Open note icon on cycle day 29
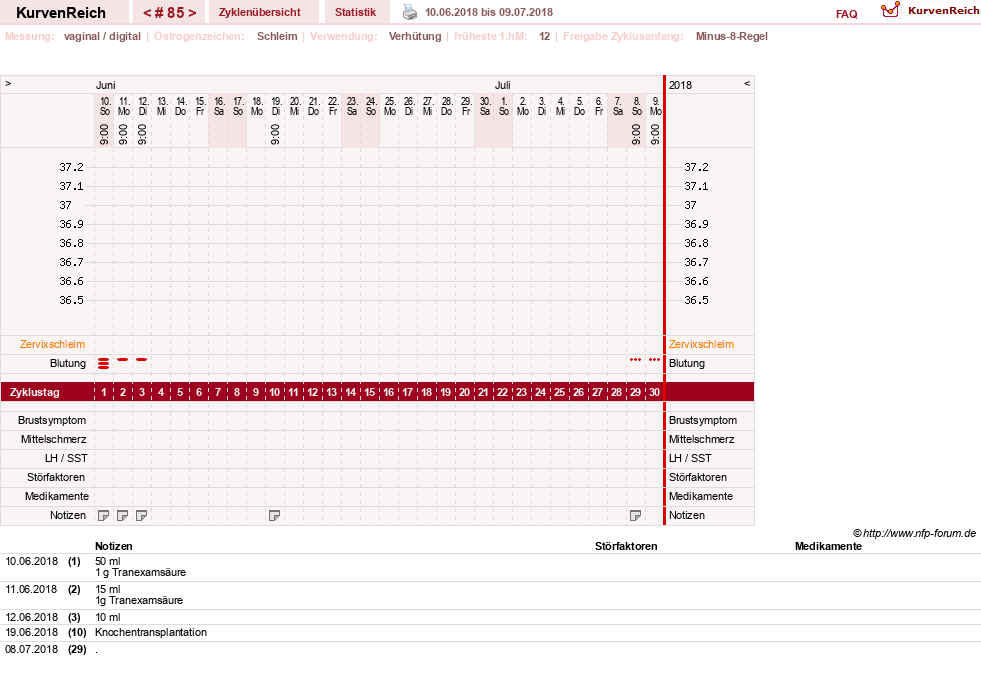Viewport: 981px width, 693px height. [635, 515]
